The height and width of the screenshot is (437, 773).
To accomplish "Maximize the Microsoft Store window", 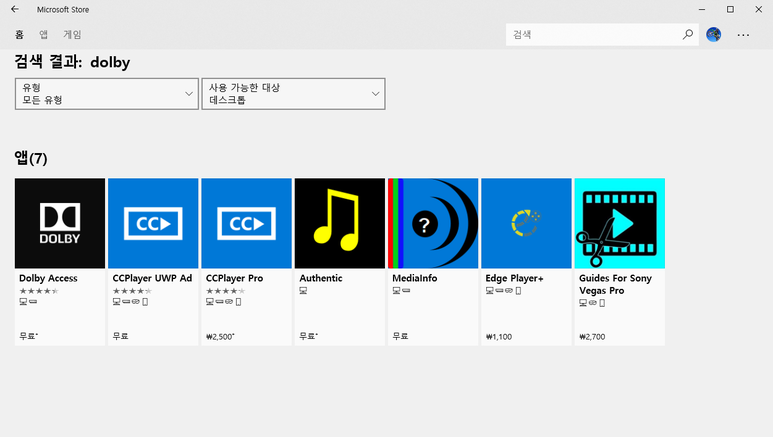I will tap(730, 9).
